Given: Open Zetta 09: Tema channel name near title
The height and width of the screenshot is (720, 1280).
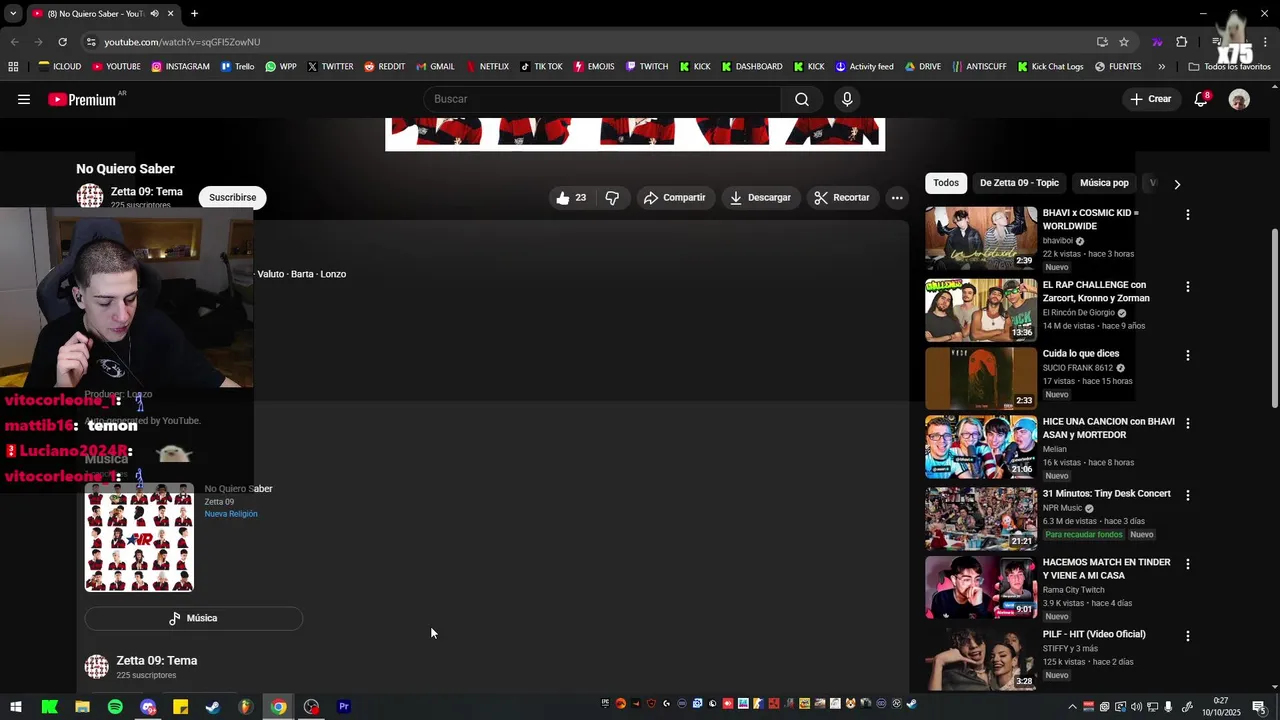Looking at the screenshot, I should (x=147, y=192).
